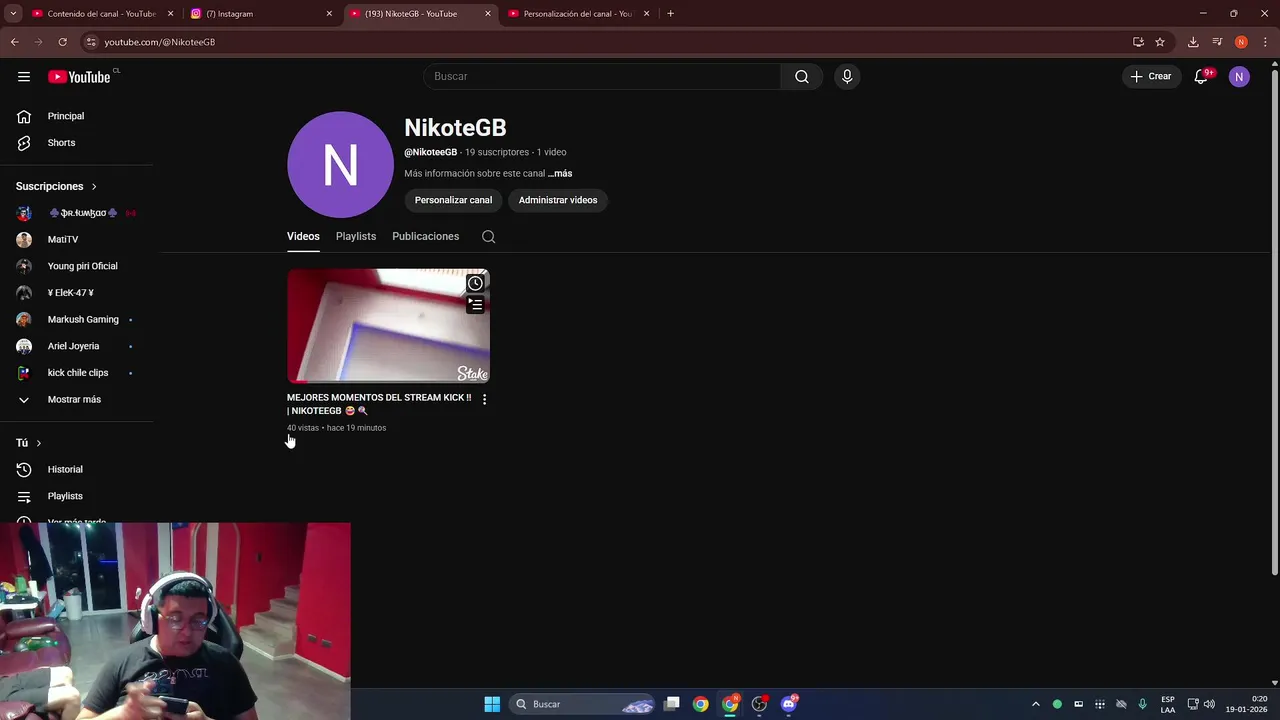Switch to the Instagram browser tab
The height and width of the screenshot is (720, 1280).
(x=262, y=14)
